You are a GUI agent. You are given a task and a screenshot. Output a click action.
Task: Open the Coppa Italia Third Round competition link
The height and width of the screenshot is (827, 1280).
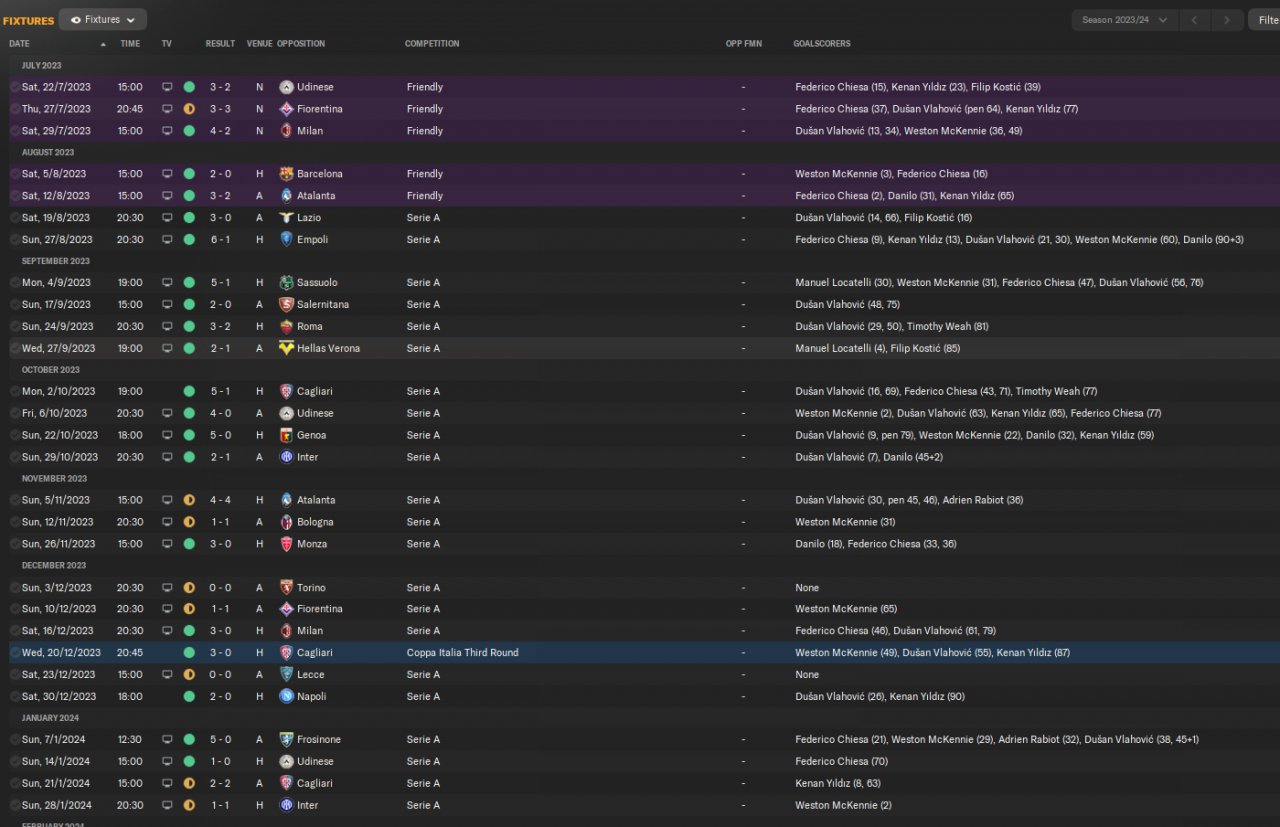pos(462,653)
